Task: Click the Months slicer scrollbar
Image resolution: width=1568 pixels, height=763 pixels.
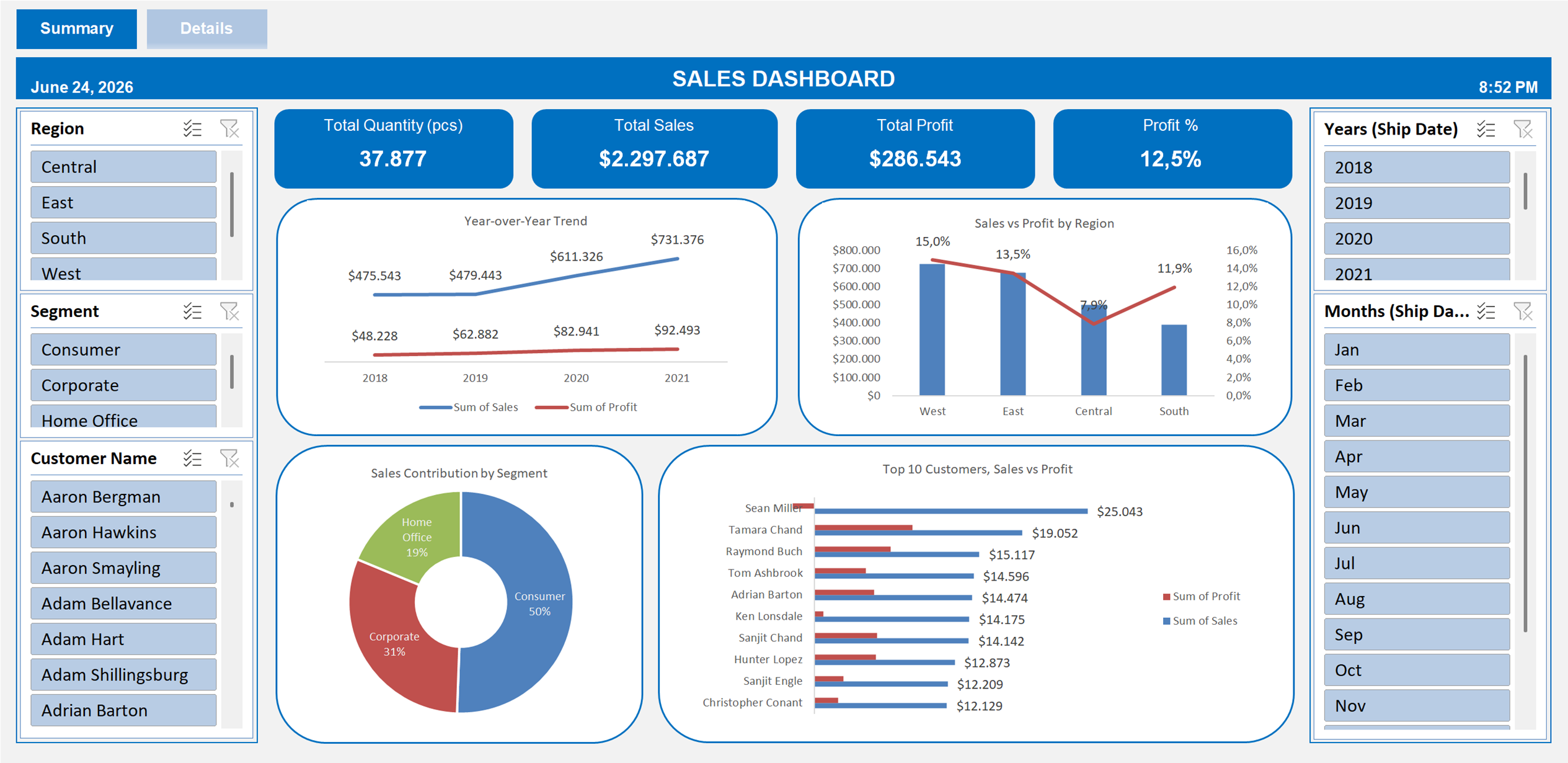Action: pos(1525,493)
